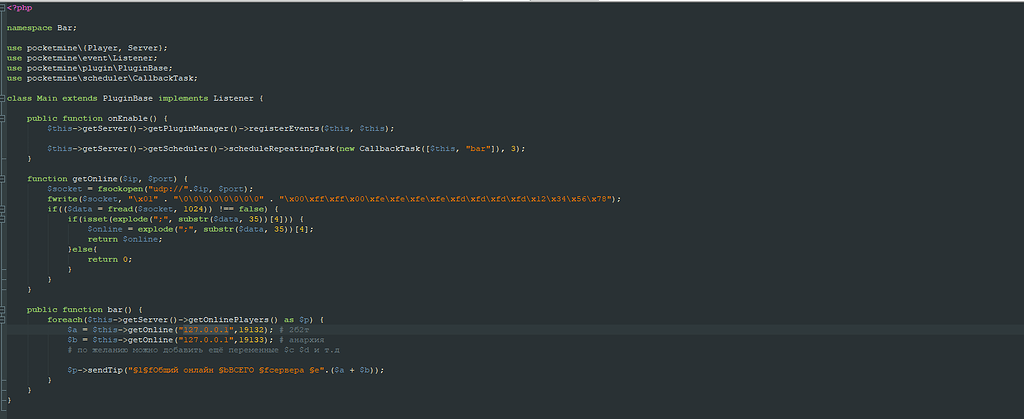Image resolution: width=1024 pixels, height=419 pixels.
Task: Fold the foreach loop block
Action: (x=3, y=319)
